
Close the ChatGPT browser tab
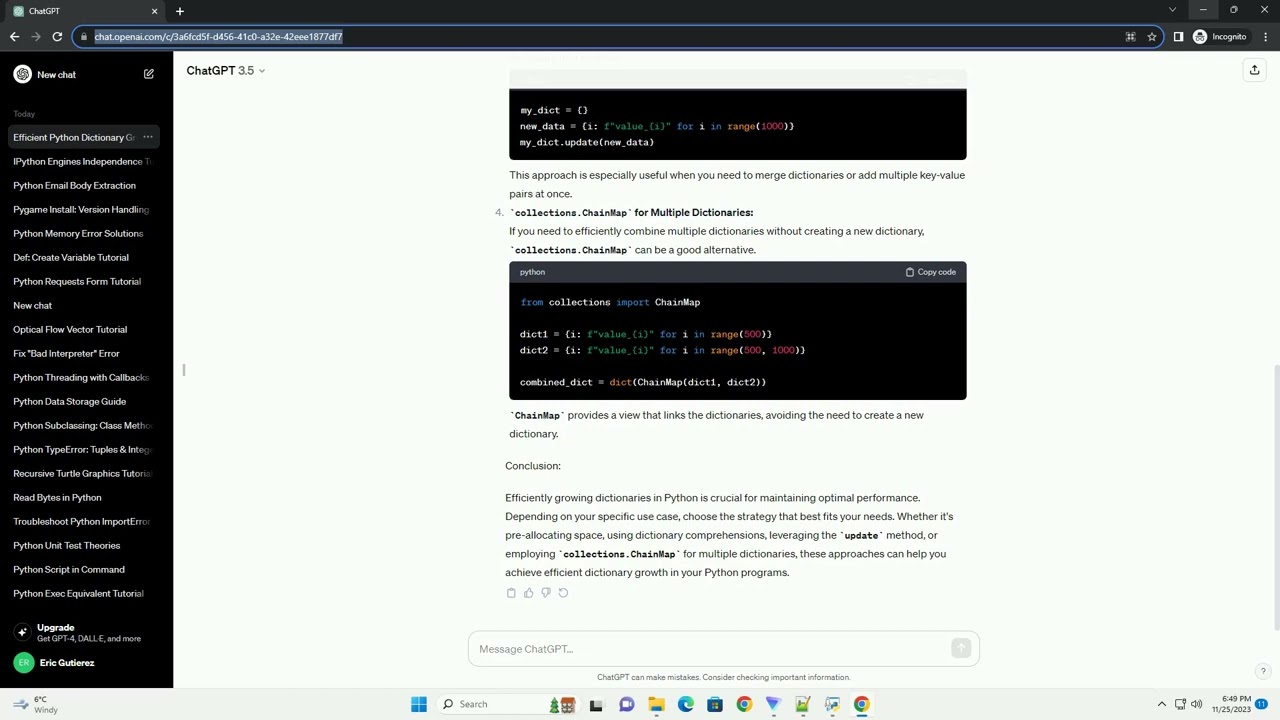(x=154, y=11)
